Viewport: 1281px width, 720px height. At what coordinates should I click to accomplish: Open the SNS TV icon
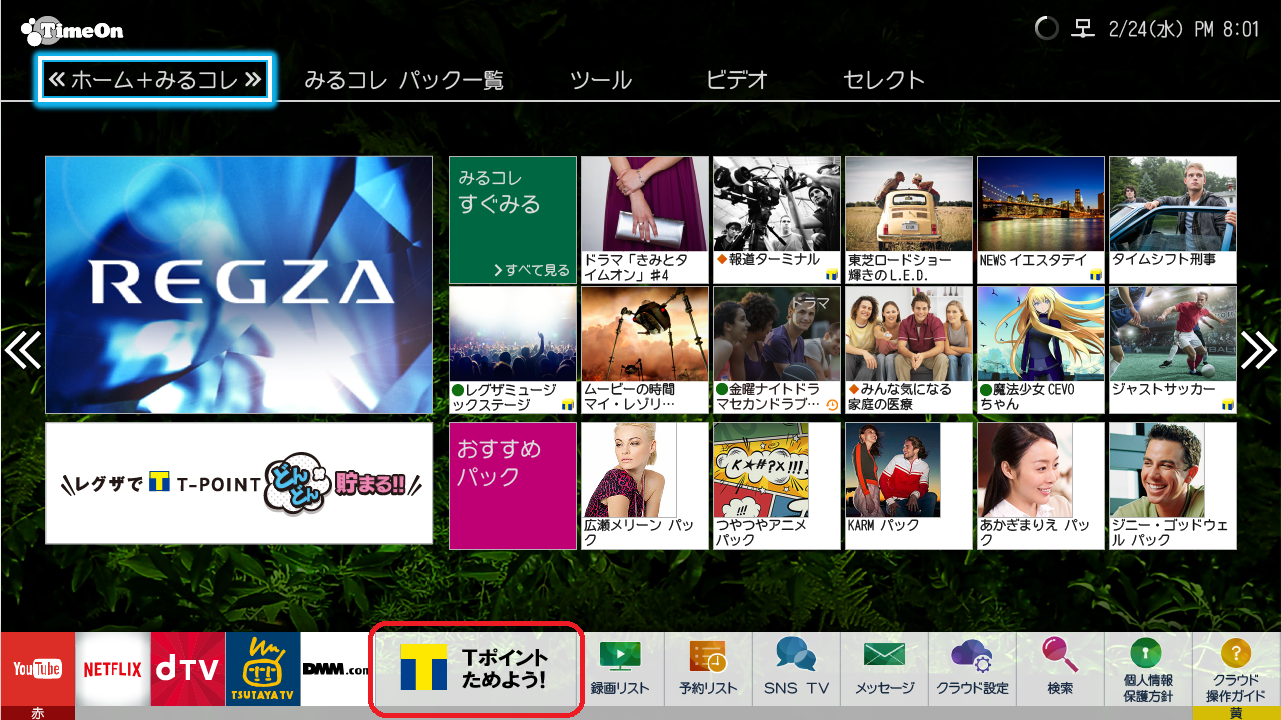[x=796, y=668]
